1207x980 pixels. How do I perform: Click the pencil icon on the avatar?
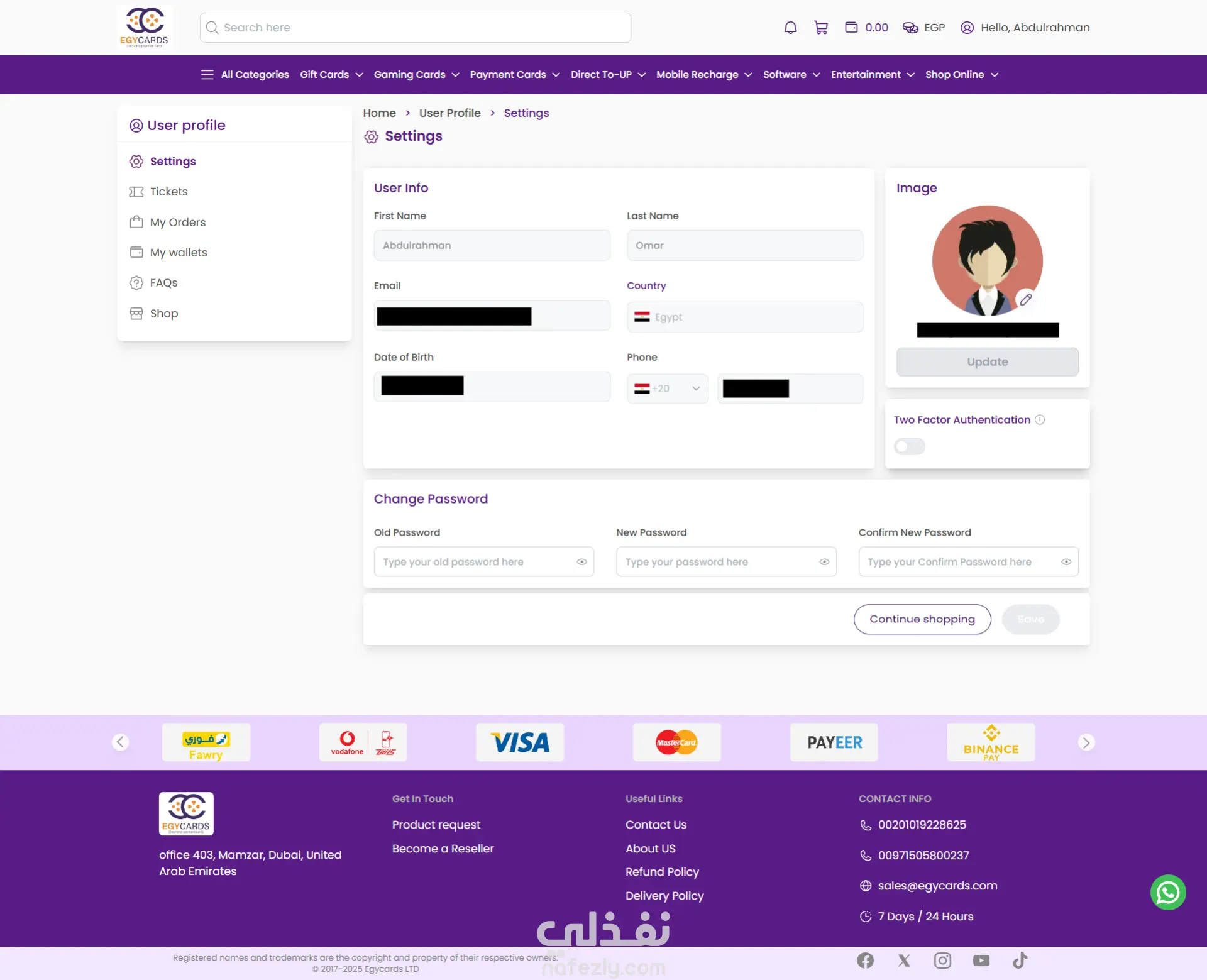click(1025, 300)
